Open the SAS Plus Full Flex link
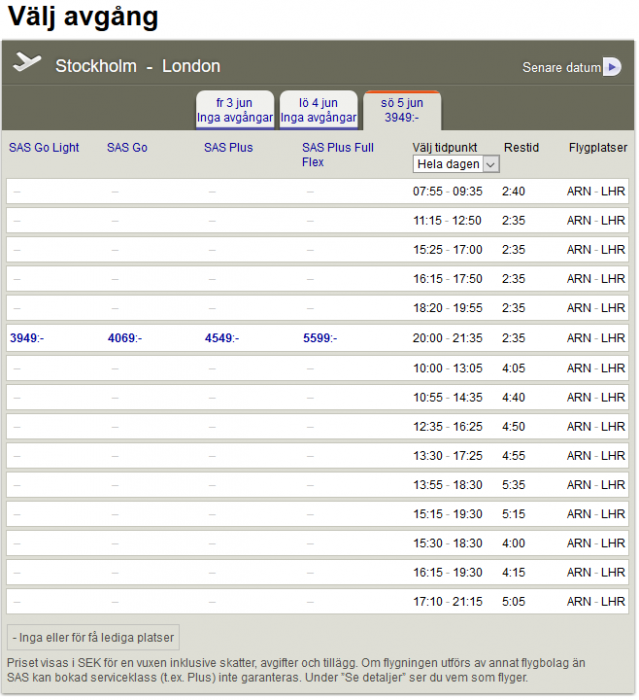 click(x=338, y=155)
